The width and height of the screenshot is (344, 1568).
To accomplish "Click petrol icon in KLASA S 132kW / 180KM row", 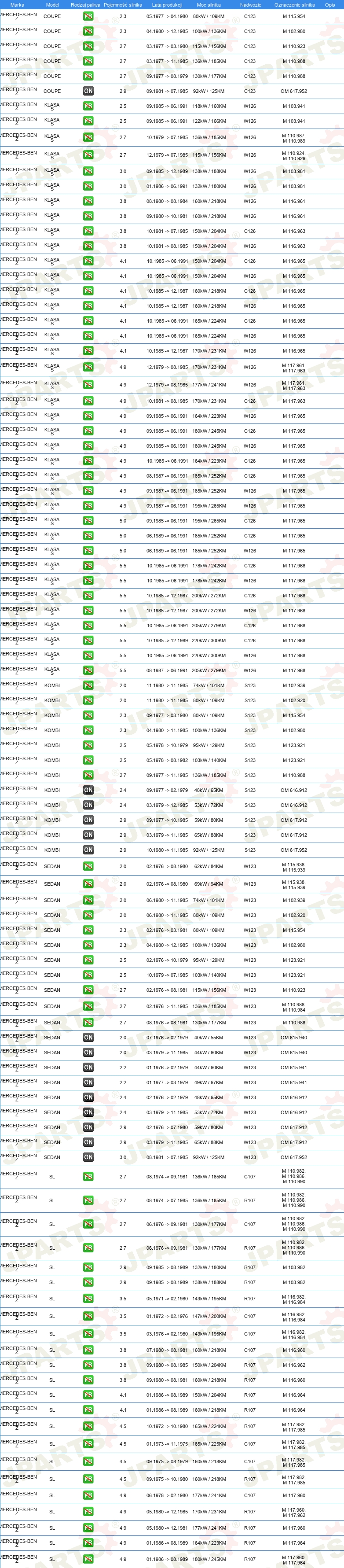I will click(88, 186).
